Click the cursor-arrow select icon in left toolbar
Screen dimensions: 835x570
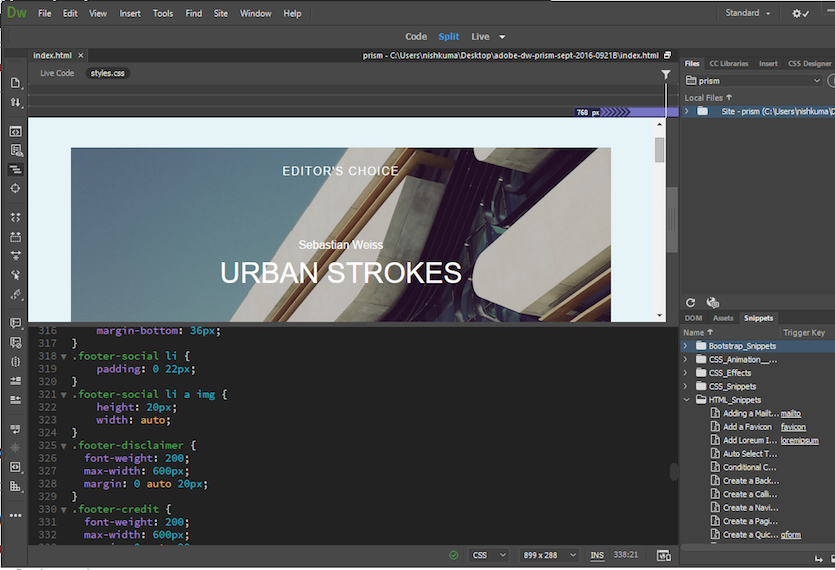(x=15, y=275)
